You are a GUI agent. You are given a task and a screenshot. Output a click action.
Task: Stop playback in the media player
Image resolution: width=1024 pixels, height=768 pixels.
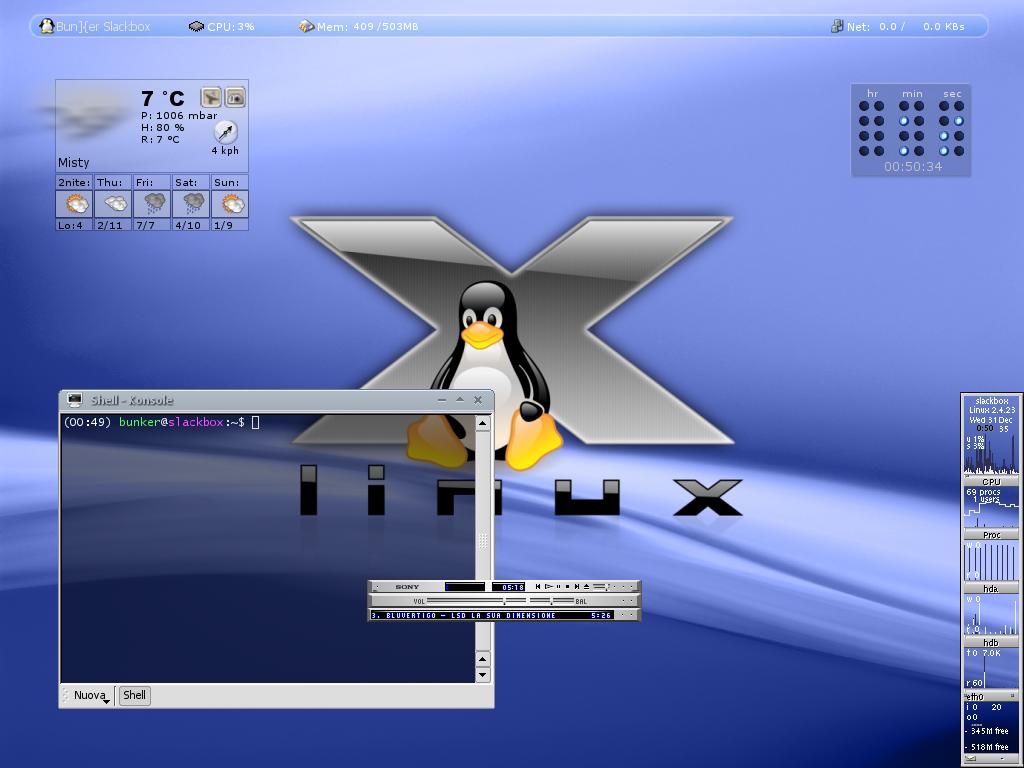[568, 586]
